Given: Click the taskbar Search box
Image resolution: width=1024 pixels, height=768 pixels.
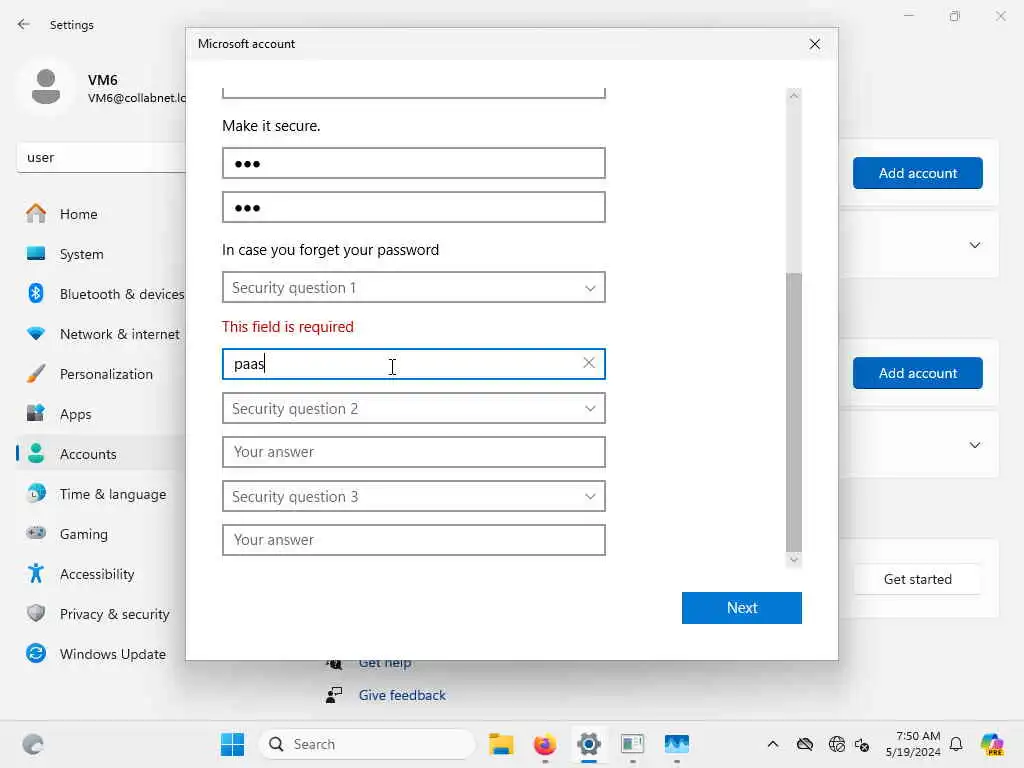Looking at the screenshot, I should point(368,744).
